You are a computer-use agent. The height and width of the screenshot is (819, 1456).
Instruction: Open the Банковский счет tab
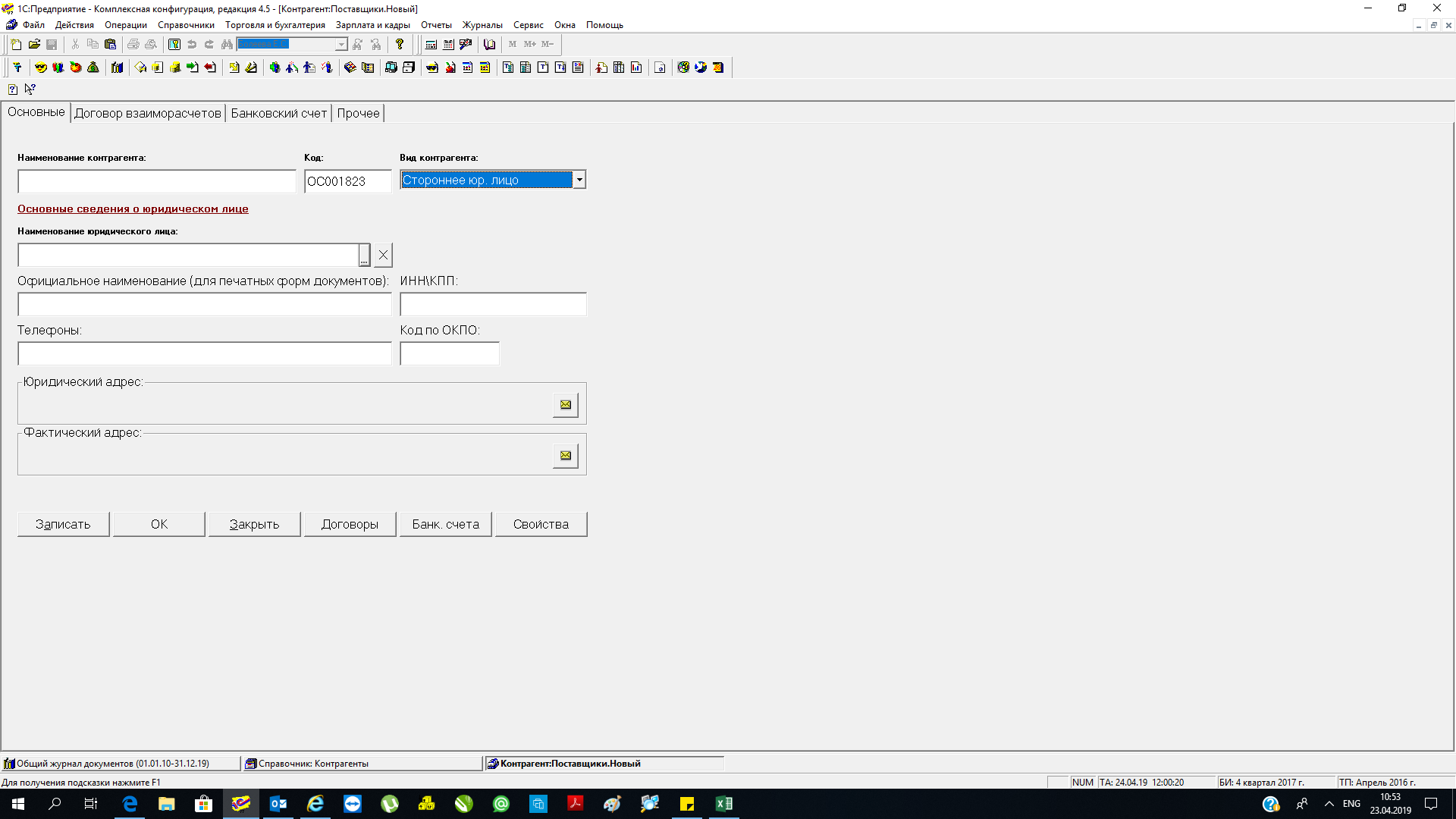[x=278, y=113]
